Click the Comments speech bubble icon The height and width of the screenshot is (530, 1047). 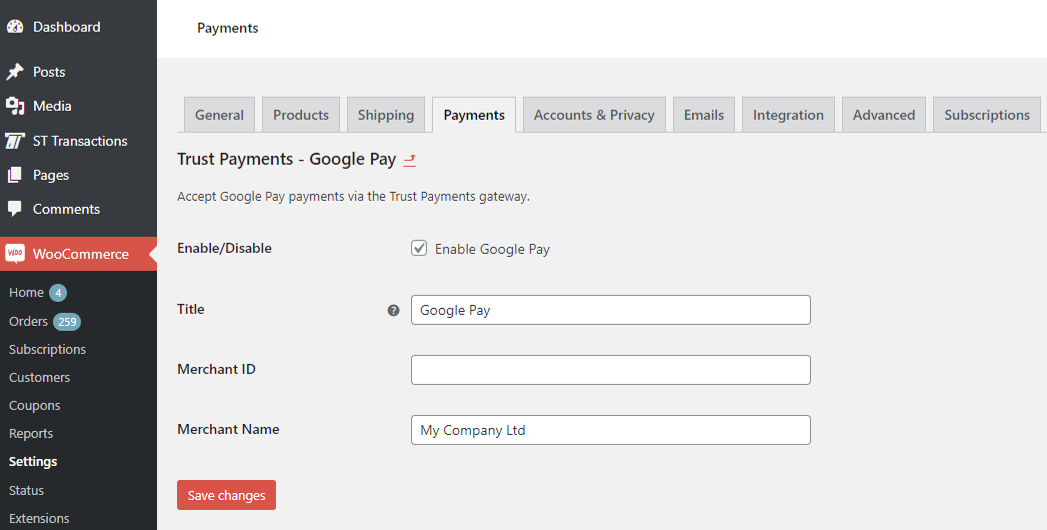pos(15,209)
